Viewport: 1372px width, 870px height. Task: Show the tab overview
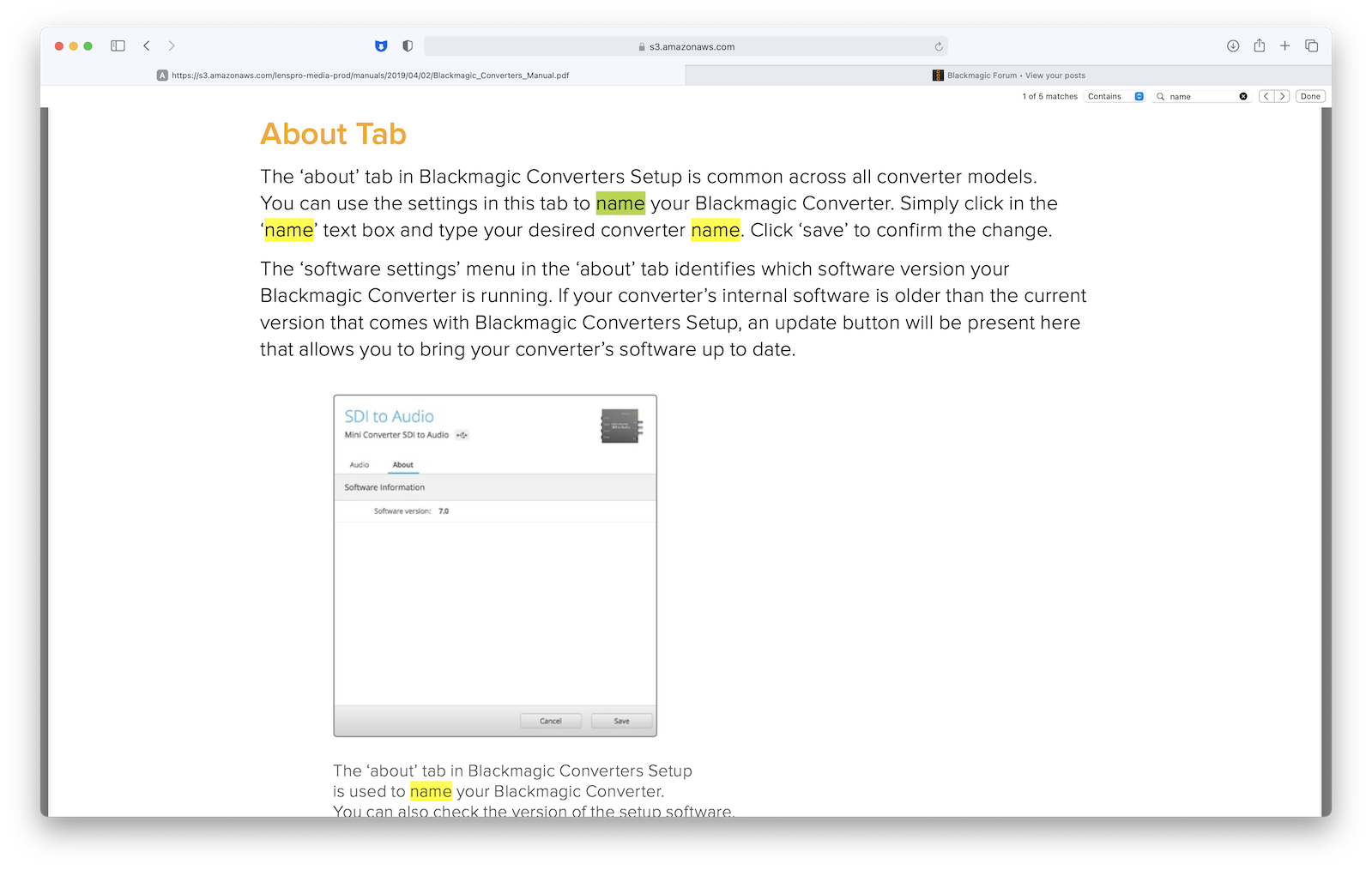click(1311, 46)
